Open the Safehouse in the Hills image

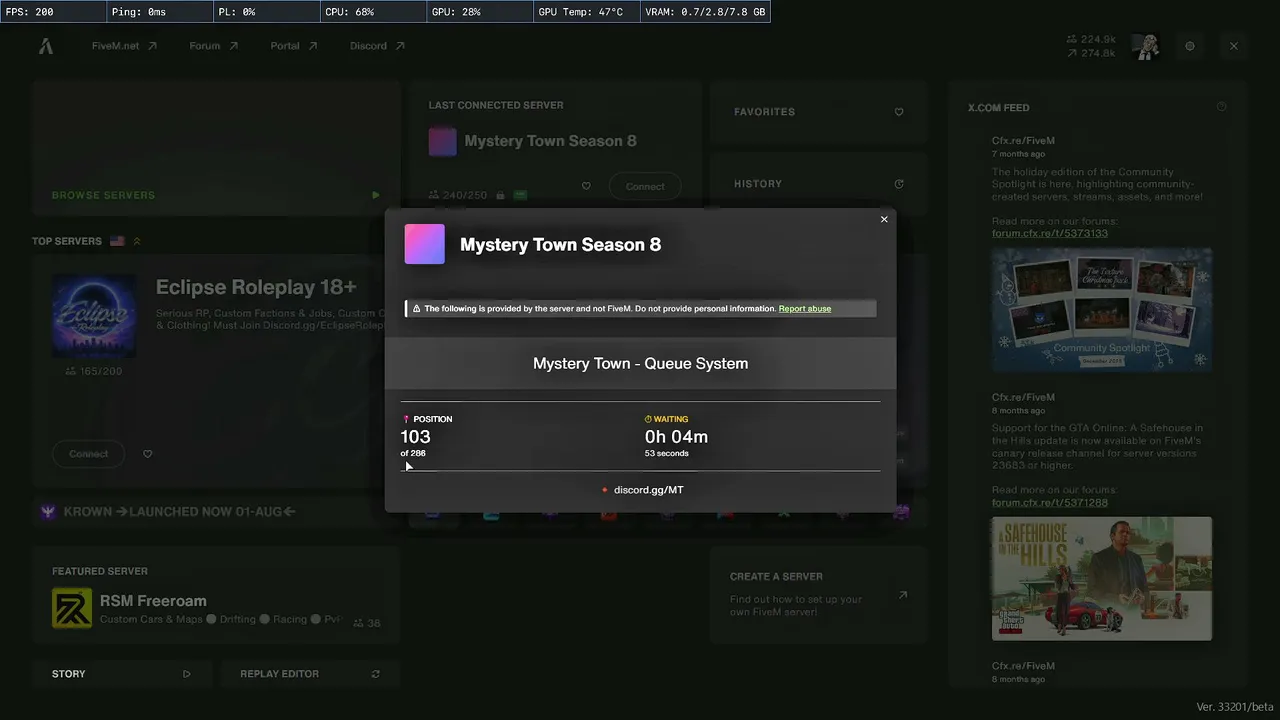click(1102, 579)
